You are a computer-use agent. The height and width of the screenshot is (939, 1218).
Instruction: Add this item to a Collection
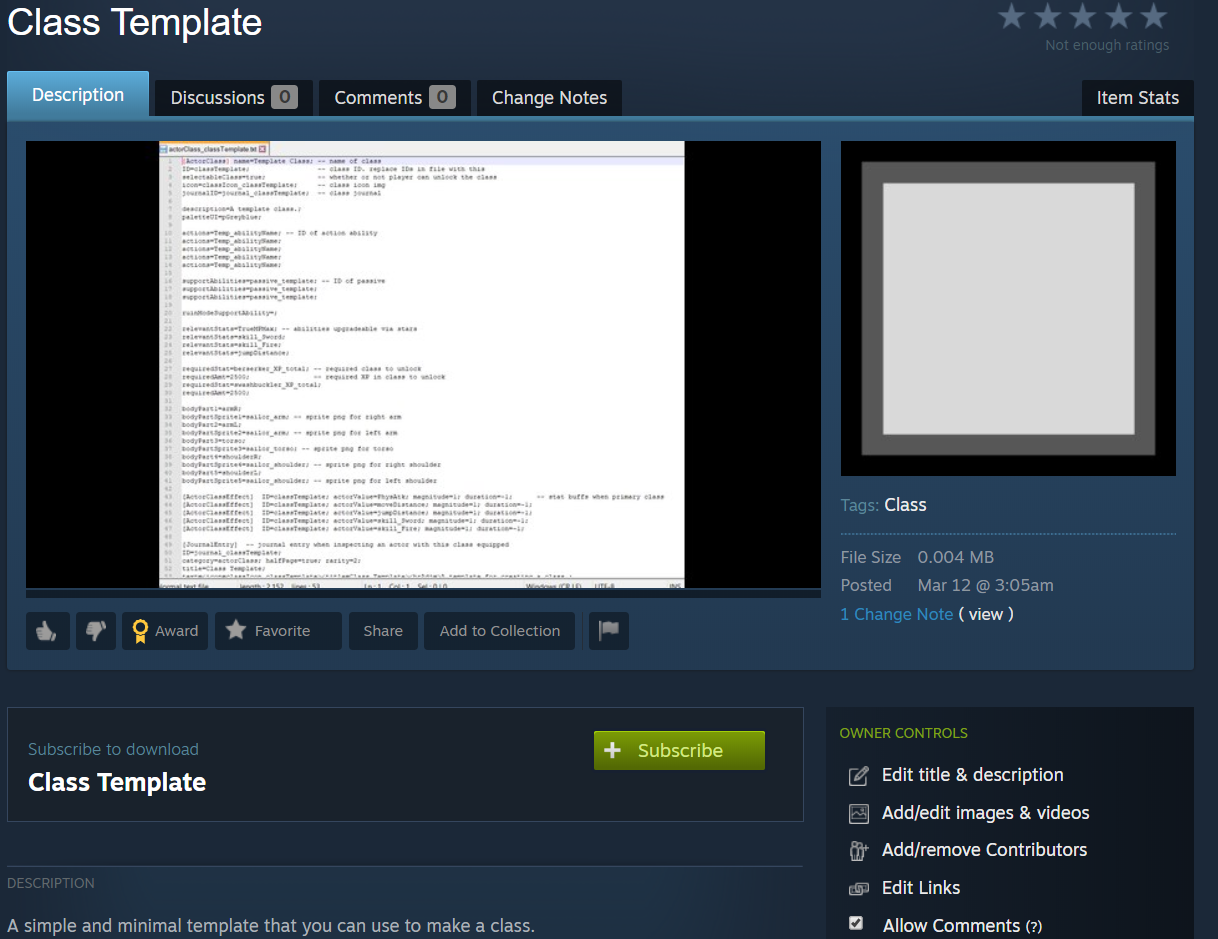[499, 631]
